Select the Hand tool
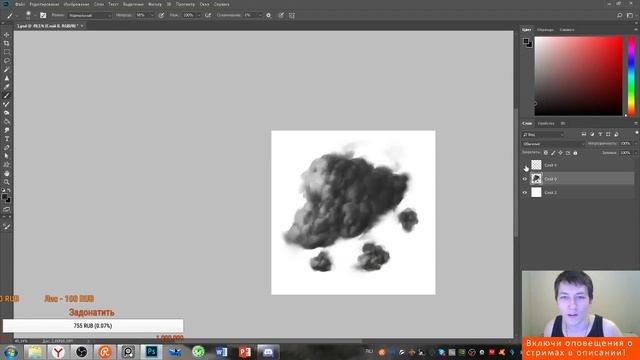The height and width of the screenshot is (360, 640). click(7, 173)
